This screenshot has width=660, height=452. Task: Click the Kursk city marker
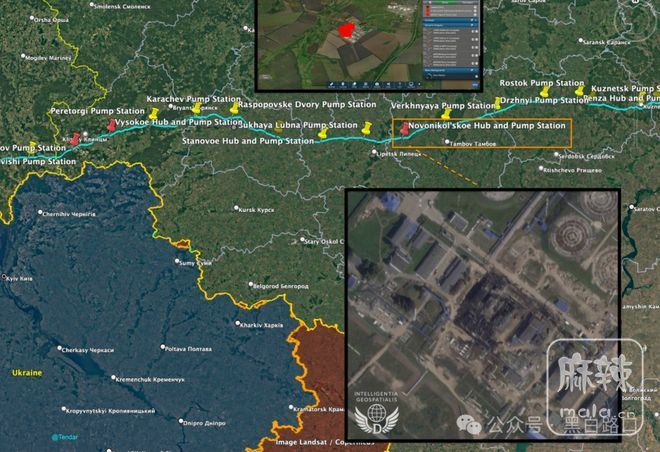237,208
